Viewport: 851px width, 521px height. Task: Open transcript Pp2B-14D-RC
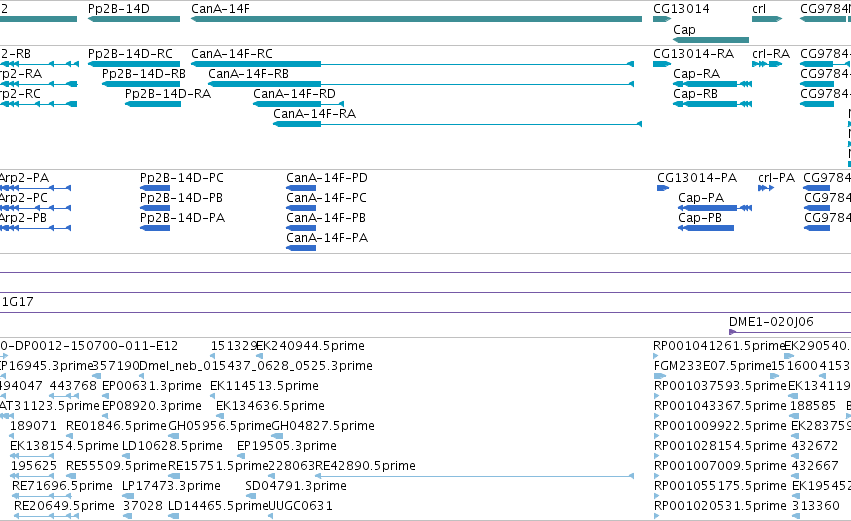point(134,64)
